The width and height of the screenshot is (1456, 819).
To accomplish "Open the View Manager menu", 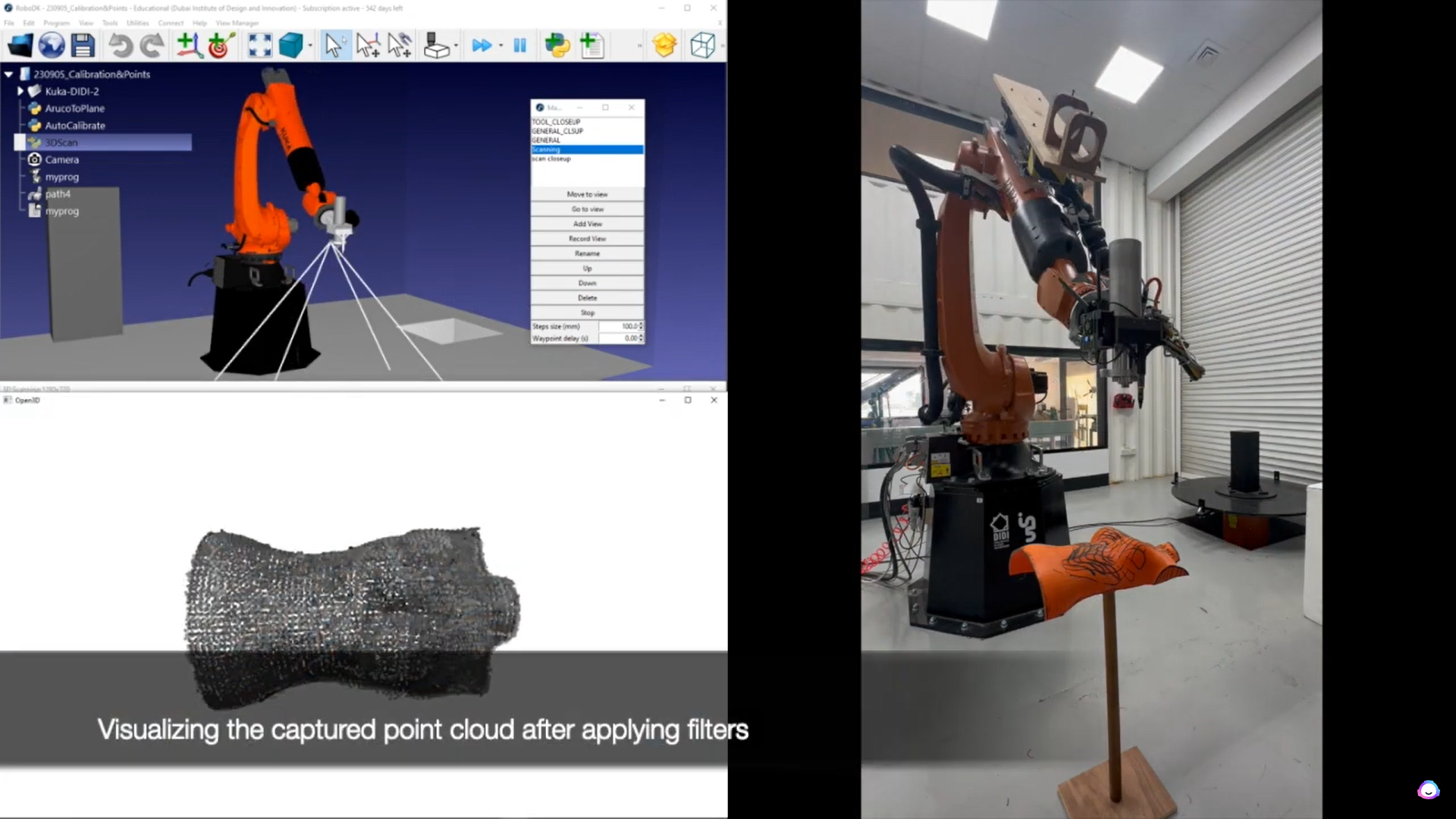I will pos(237,23).
